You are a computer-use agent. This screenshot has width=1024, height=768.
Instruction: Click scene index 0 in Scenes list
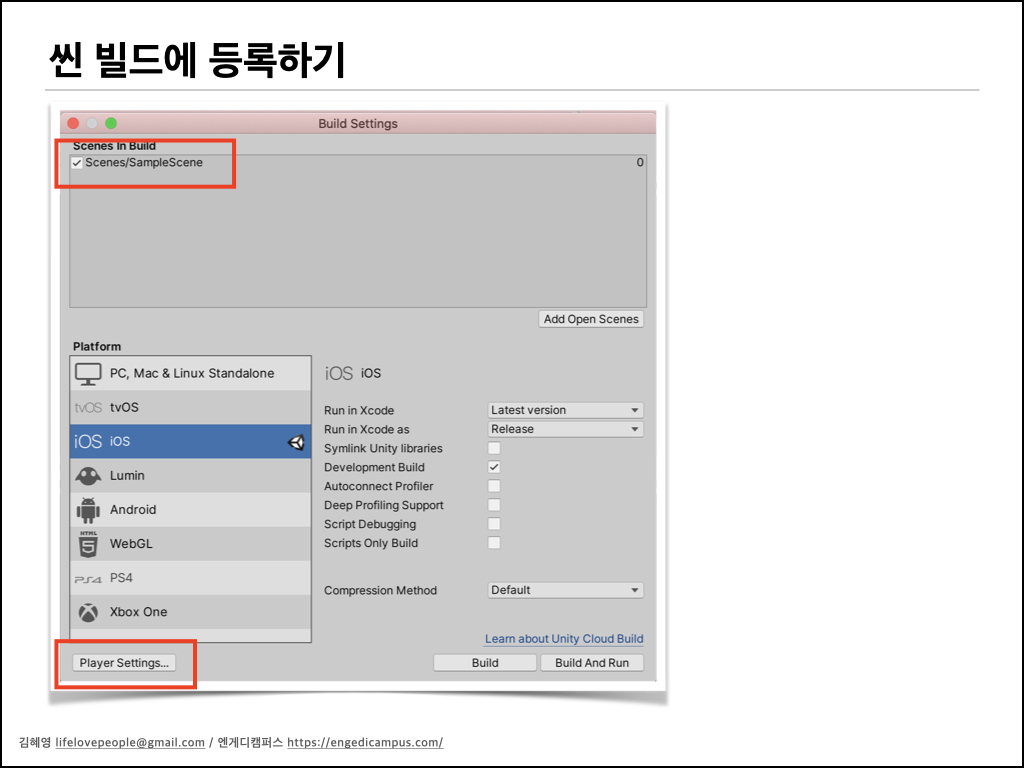[640, 163]
